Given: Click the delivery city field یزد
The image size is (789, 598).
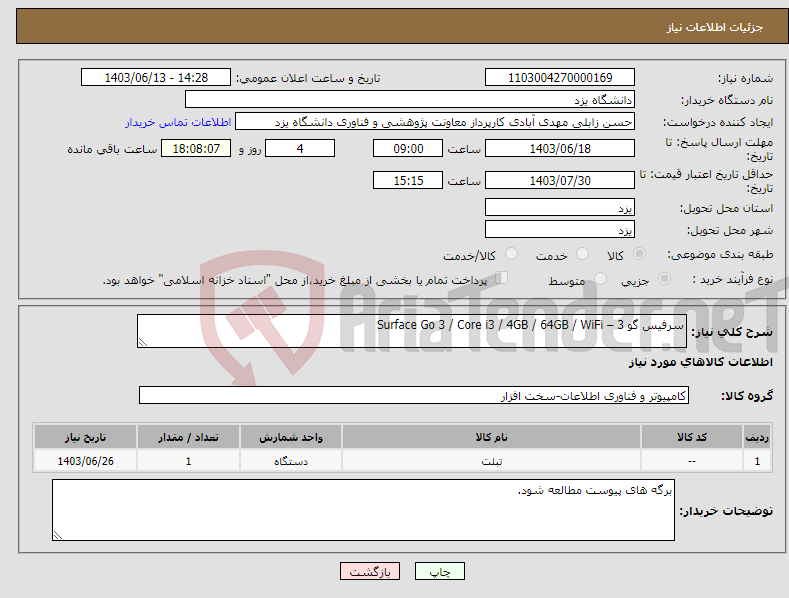Looking at the screenshot, I should pyautogui.click(x=560, y=230).
